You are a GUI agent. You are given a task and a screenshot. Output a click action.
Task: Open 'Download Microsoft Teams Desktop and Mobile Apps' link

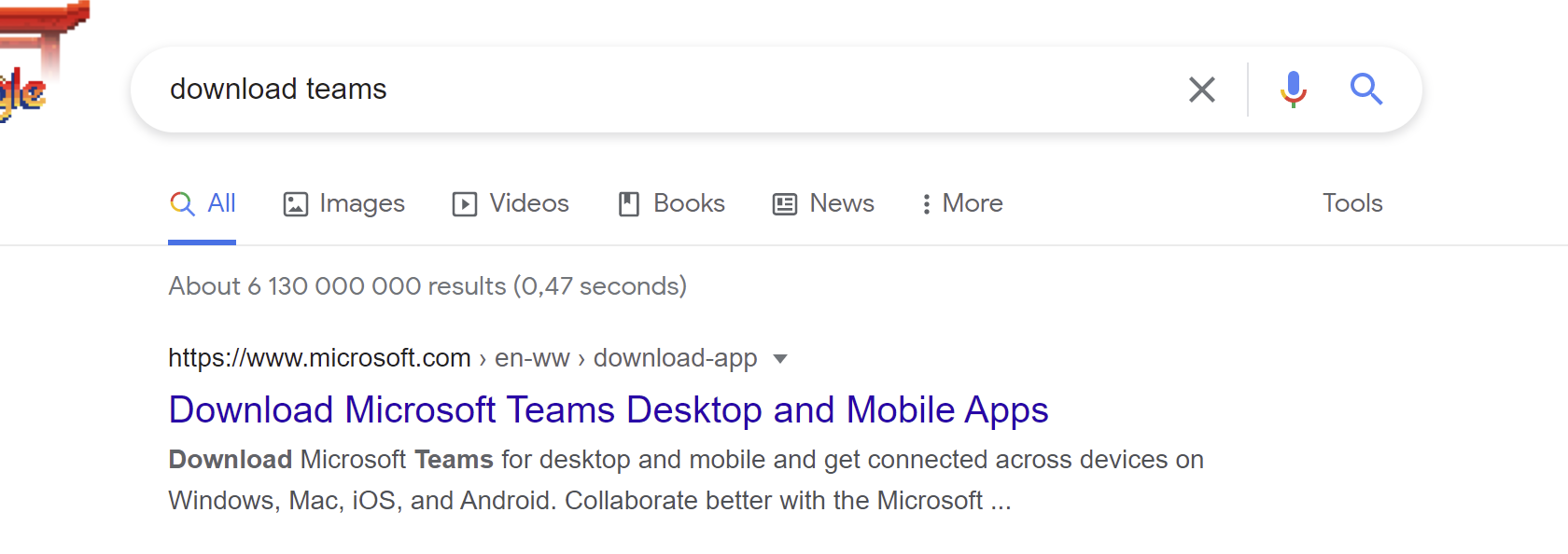[609, 410]
